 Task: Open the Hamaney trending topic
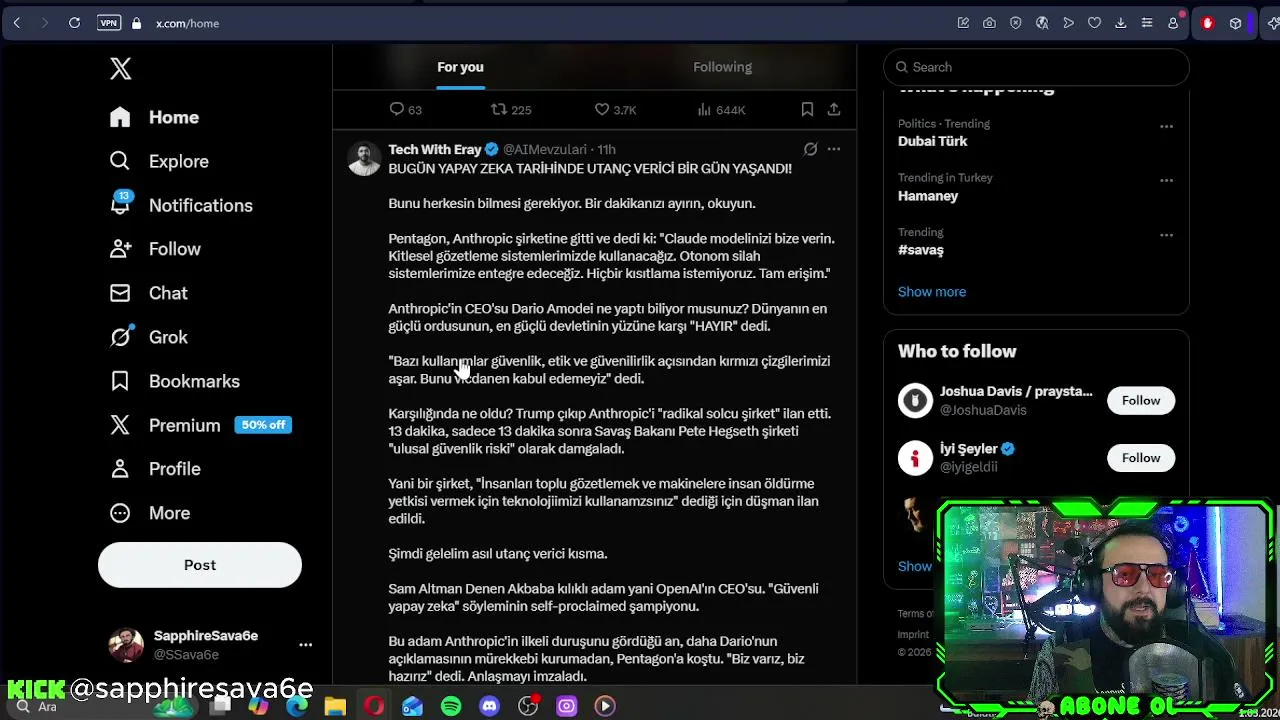[x=928, y=196]
